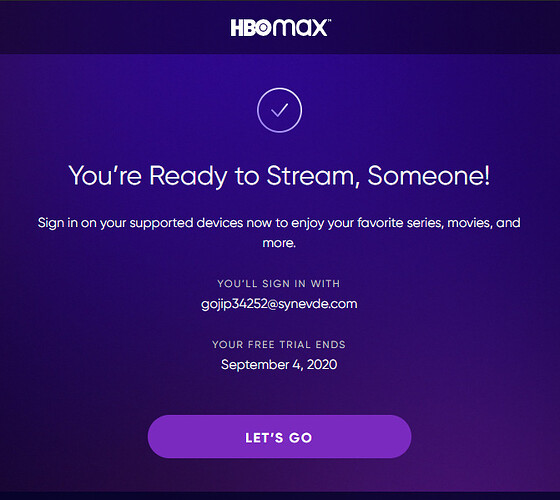Viewport: 560px width, 500px height.
Task: Click the "HBO" letters in the logo
Action: [252, 28]
